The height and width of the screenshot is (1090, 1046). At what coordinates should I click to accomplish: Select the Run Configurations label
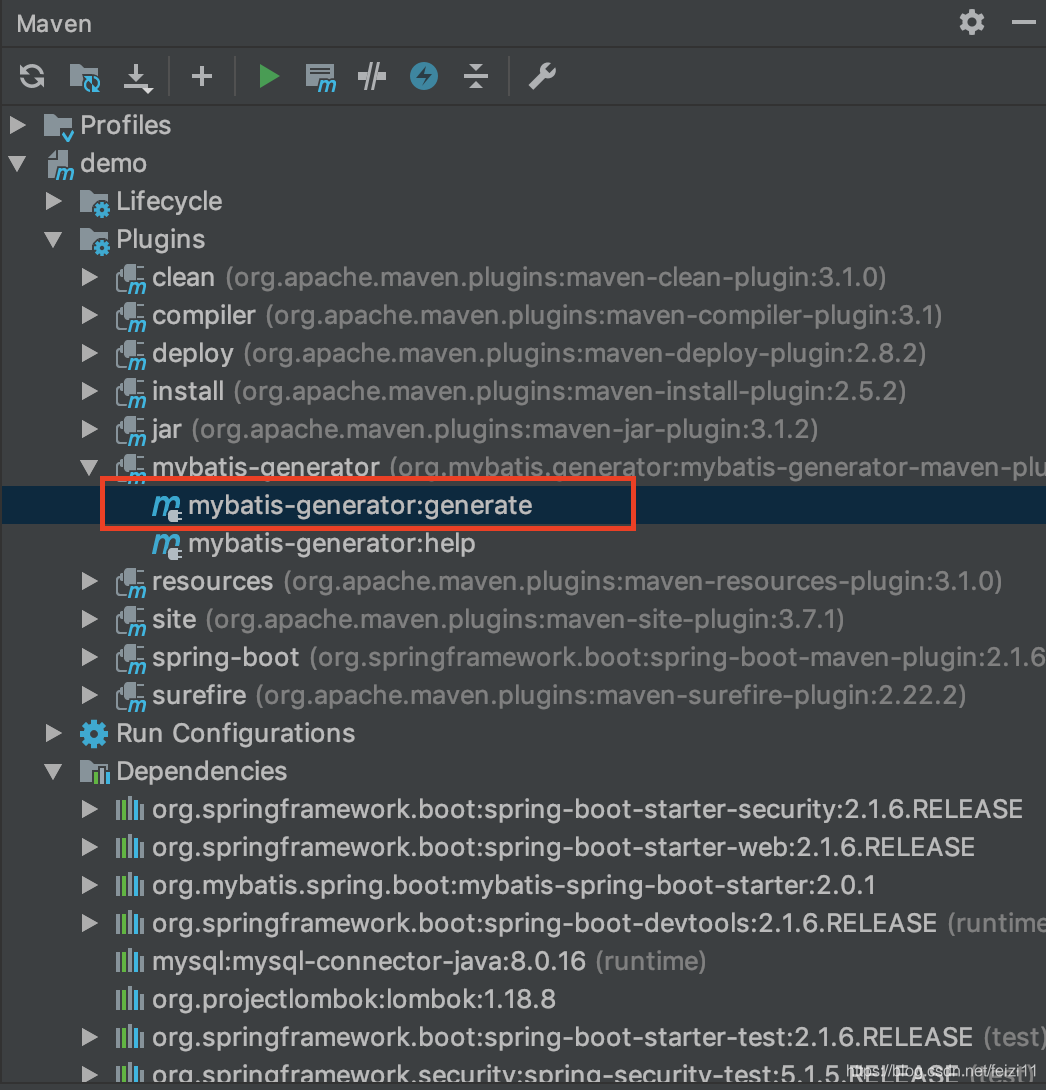(236, 733)
